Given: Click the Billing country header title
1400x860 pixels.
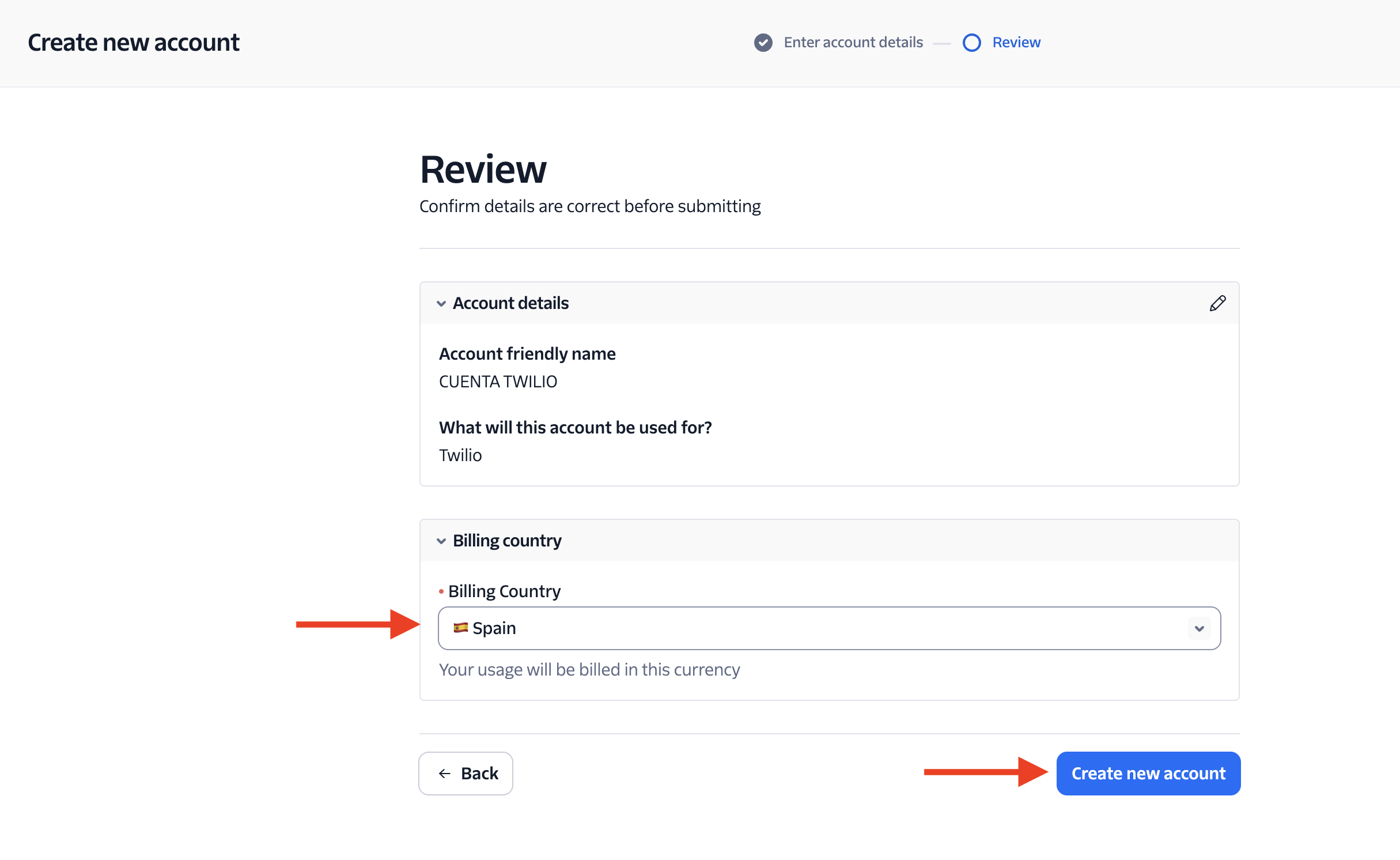Looking at the screenshot, I should tap(507, 541).
